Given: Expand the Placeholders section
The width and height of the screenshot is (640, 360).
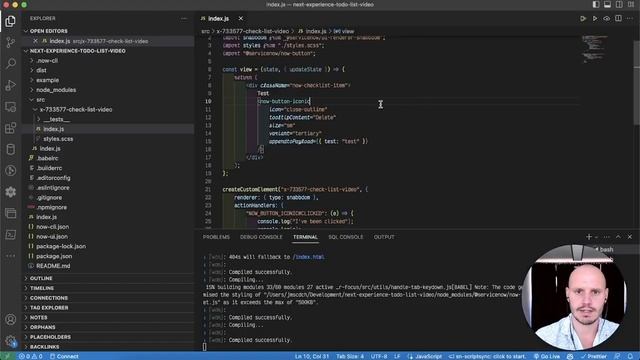Looking at the screenshot, I should coord(50,337).
